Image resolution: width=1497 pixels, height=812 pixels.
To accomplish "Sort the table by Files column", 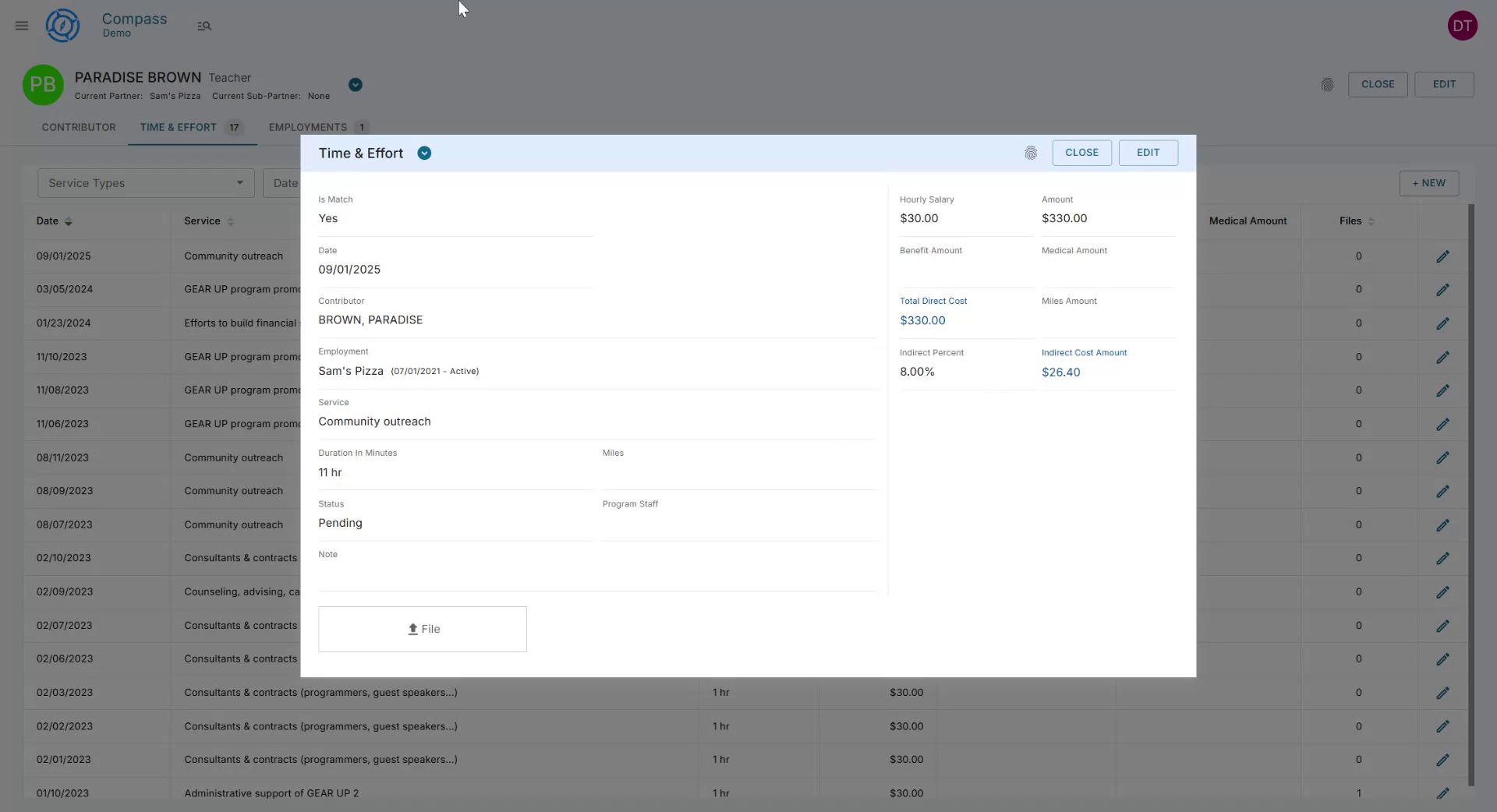I will tap(1371, 221).
